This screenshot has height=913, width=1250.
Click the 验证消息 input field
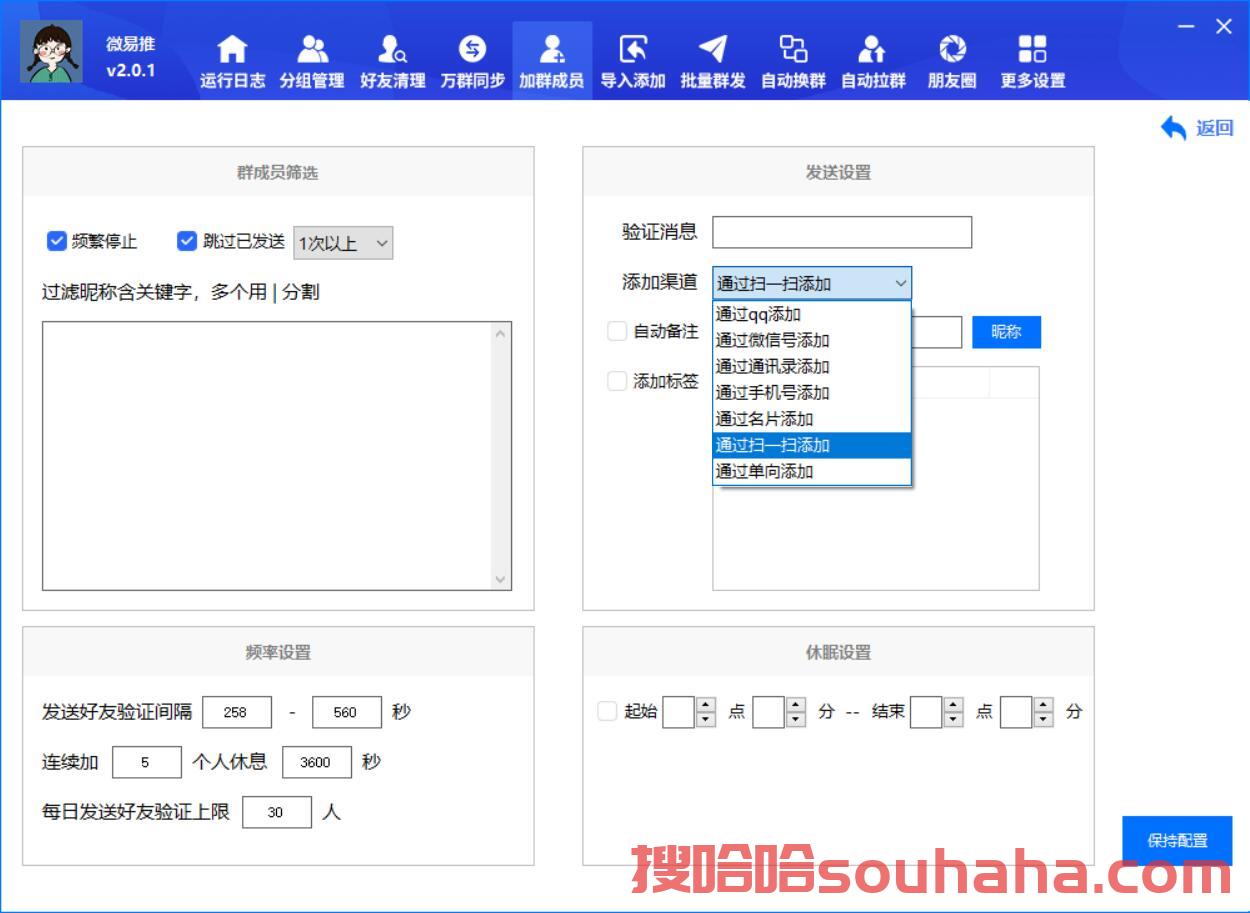click(841, 232)
